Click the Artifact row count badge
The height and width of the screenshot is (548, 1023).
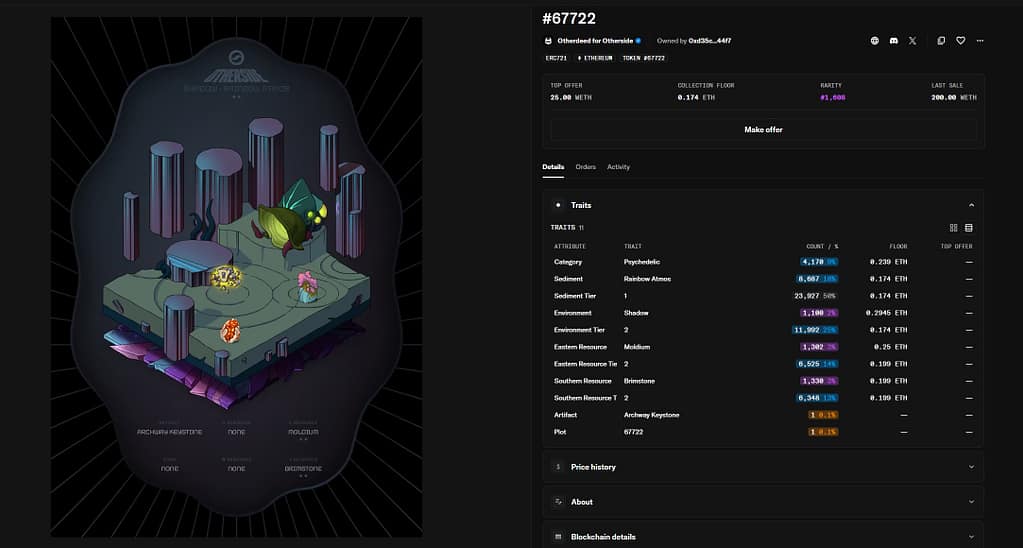pos(823,414)
